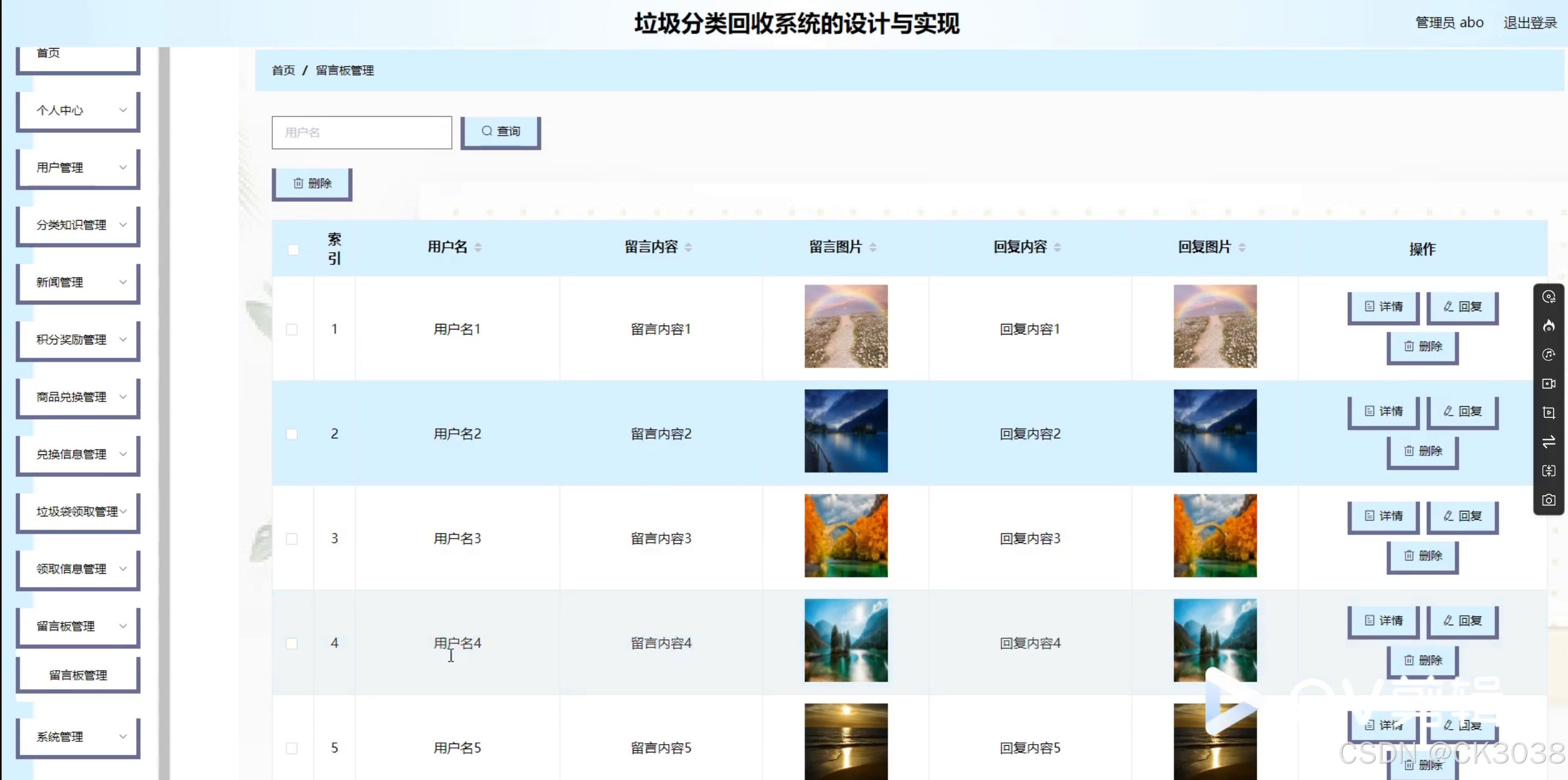Open the 留言板管理 submenu item
Screen dimensions: 1568x780
pyautogui.click(x=79, y=675)
